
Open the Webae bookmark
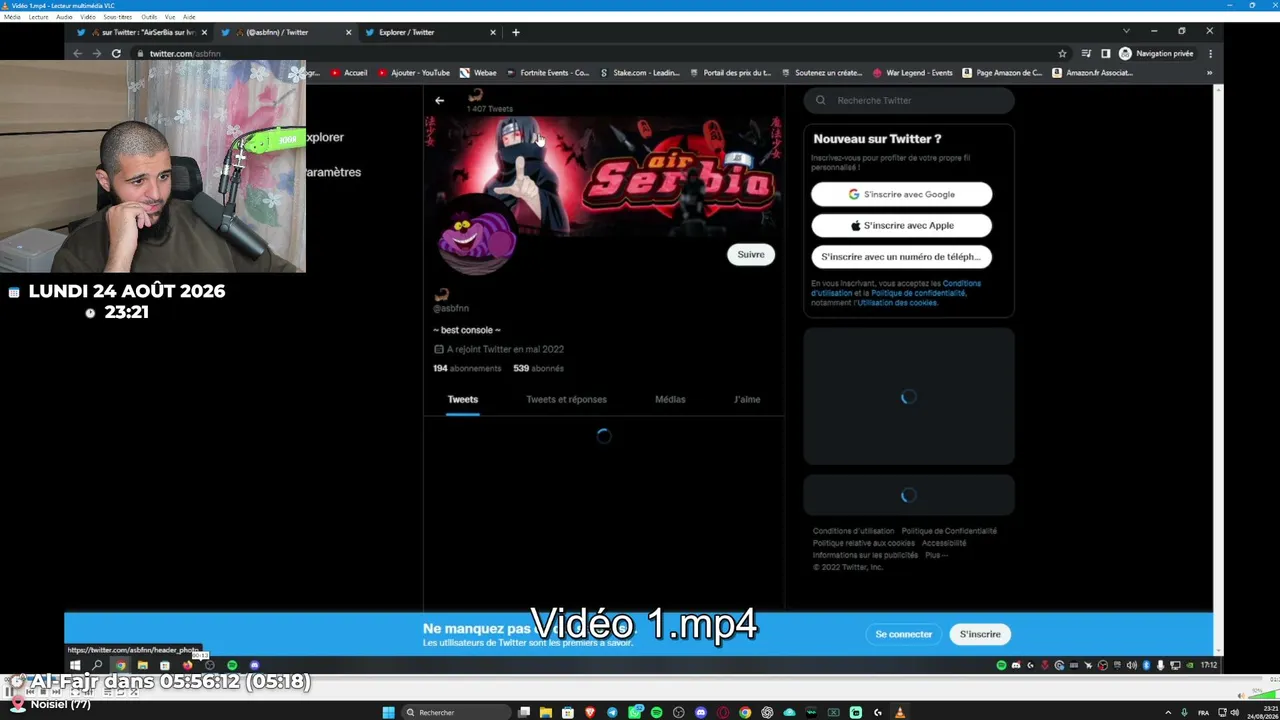coord(478,73)
